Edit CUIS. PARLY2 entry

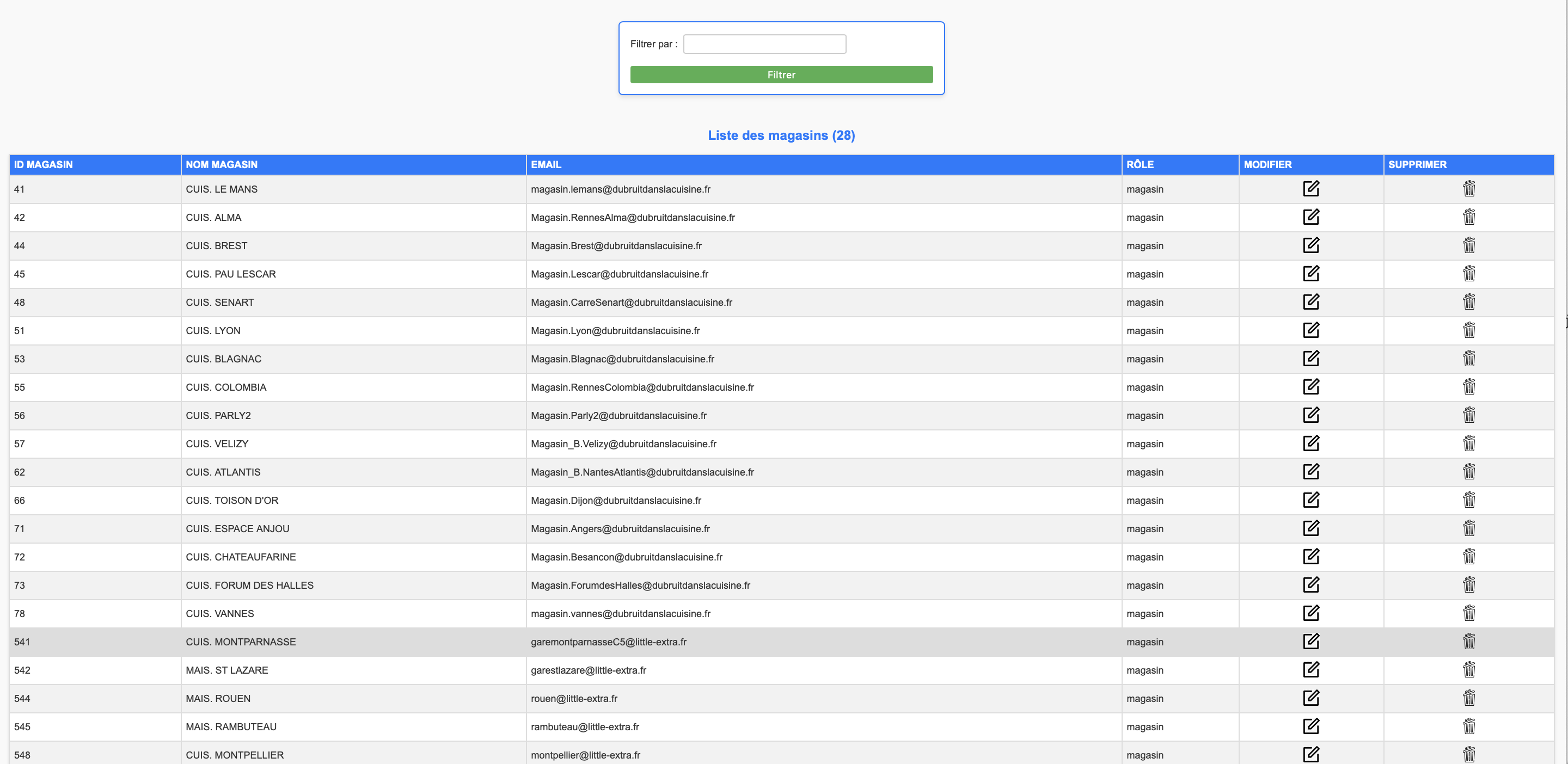(1311, 415)
